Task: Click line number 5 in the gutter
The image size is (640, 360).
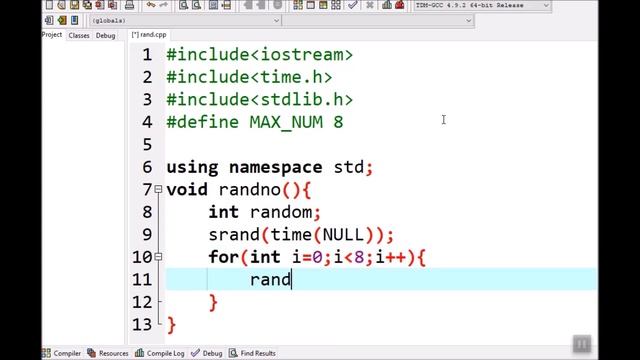Action: (147, 144)
